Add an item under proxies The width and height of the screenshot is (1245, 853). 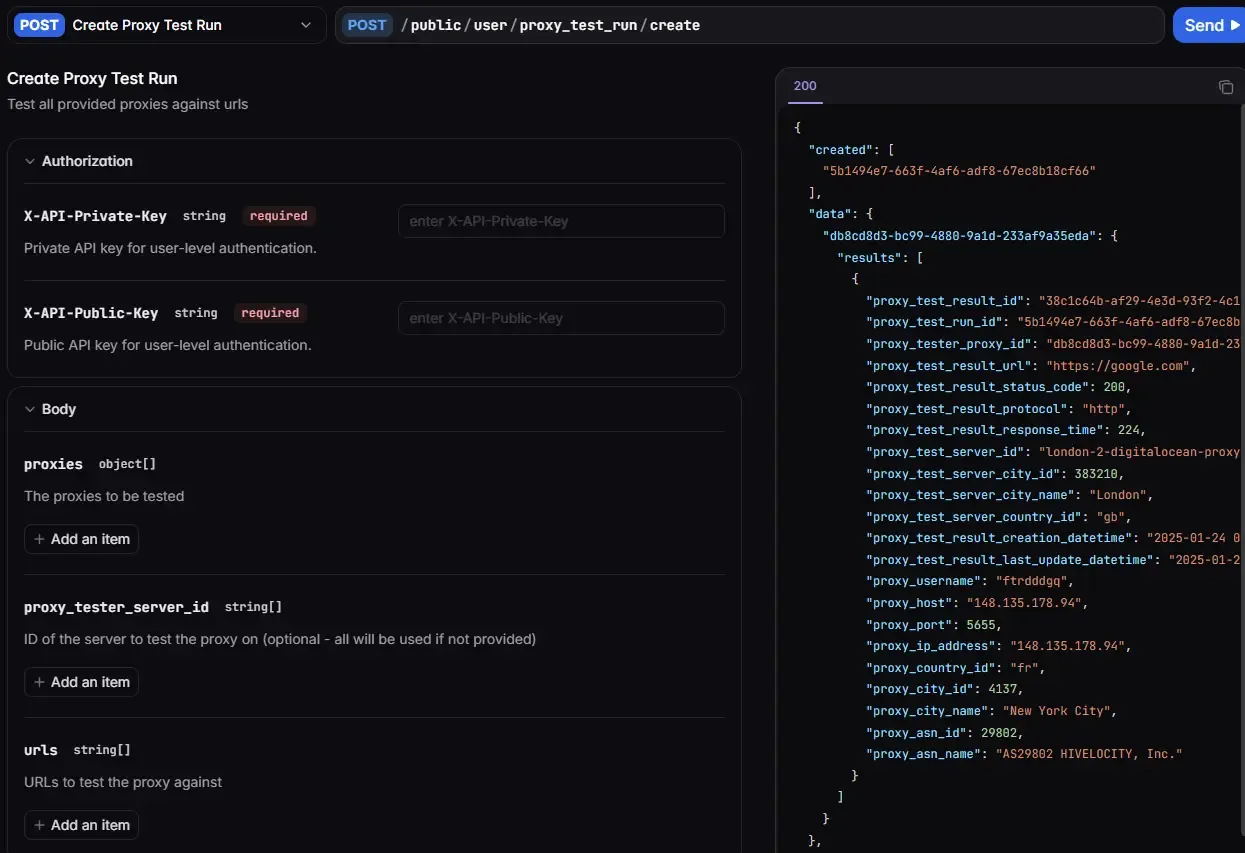81,539
